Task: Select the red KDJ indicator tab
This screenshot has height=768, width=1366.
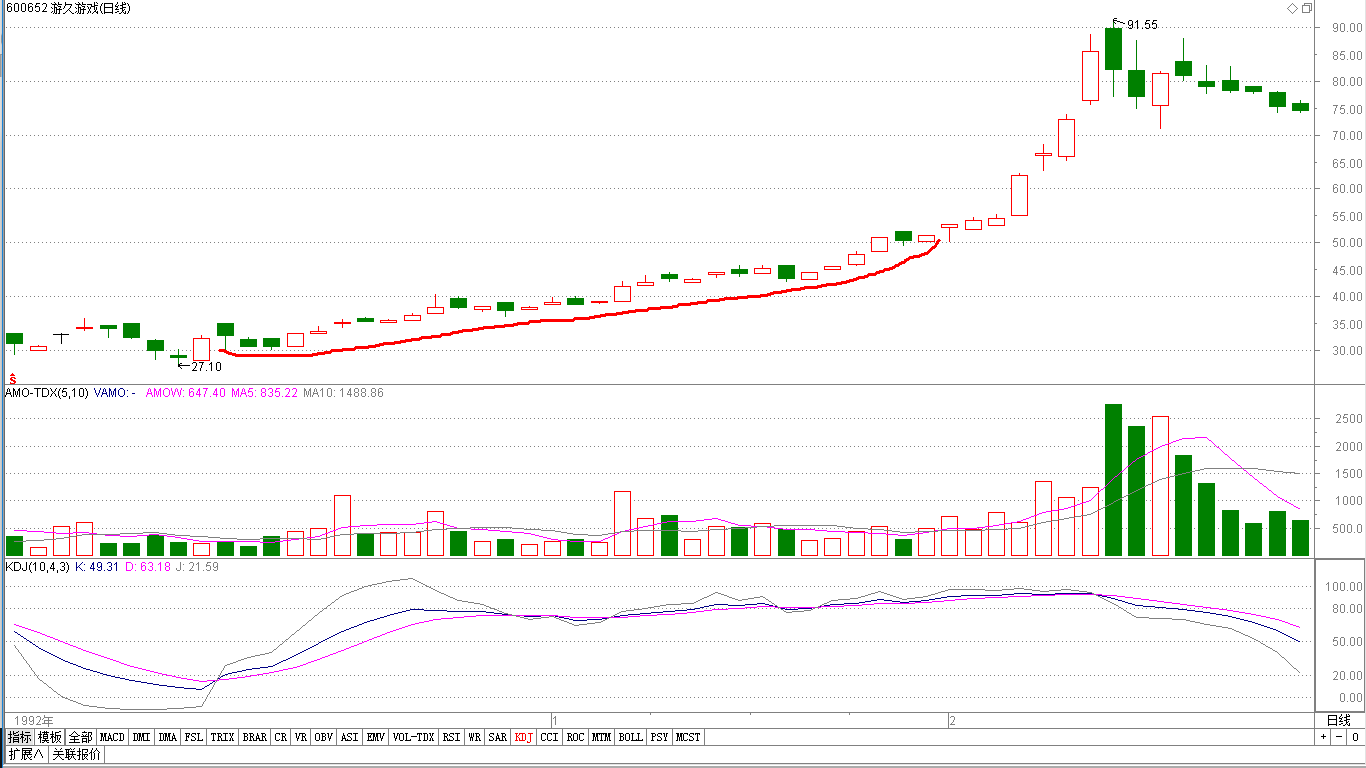Action: pos(524,737)
